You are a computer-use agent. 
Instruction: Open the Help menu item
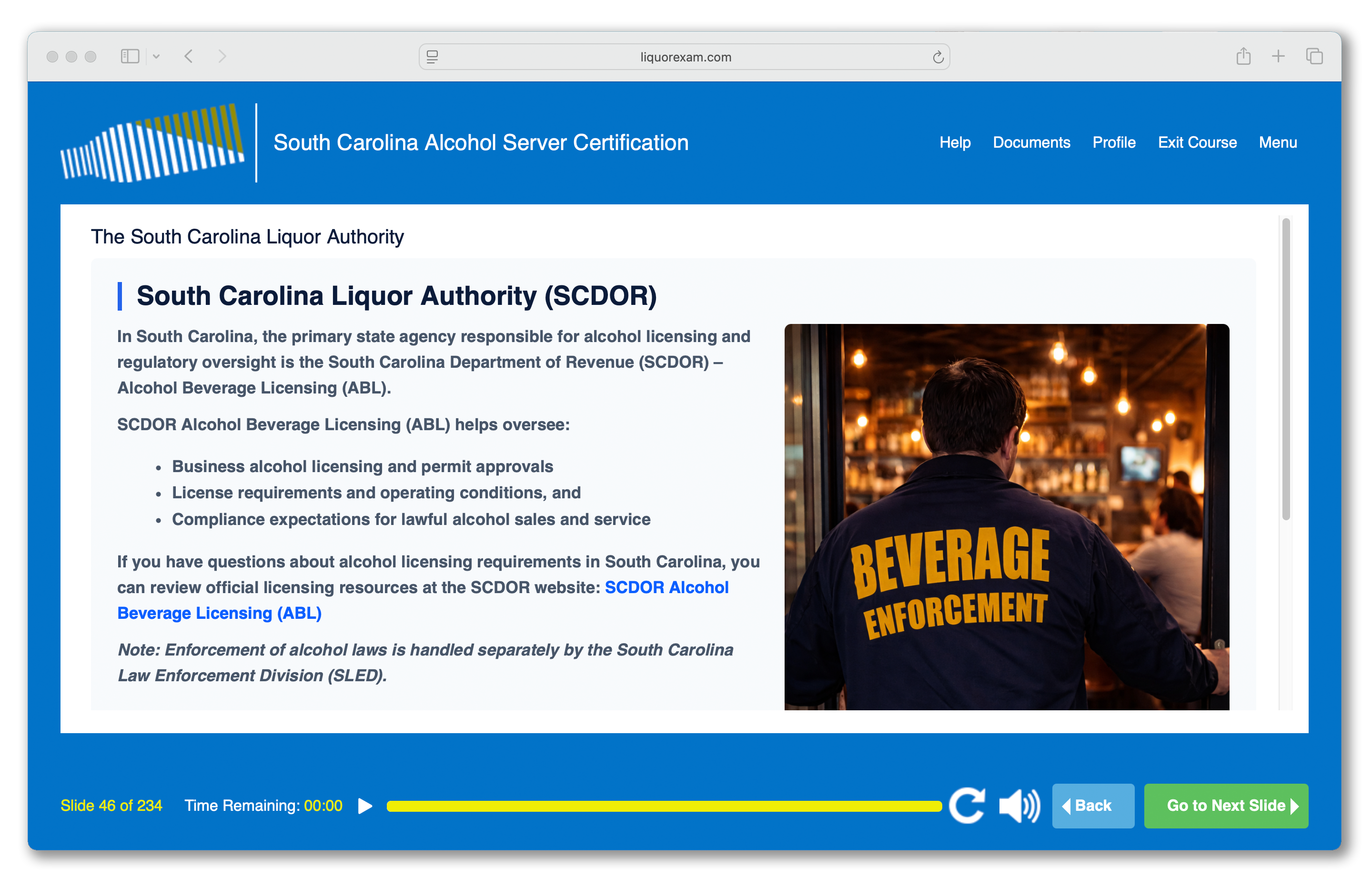(x=955, y=142)
